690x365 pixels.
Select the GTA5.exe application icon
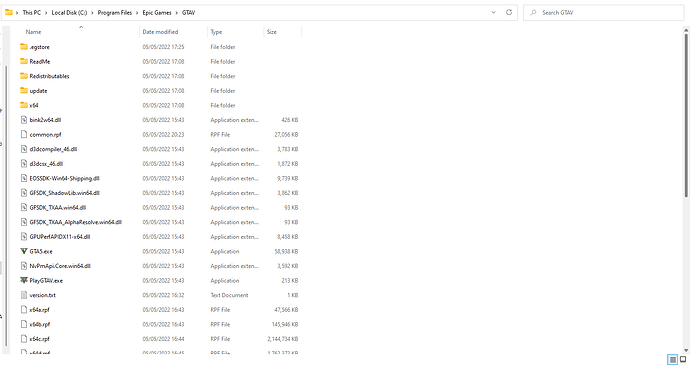(x=24, y=251)
